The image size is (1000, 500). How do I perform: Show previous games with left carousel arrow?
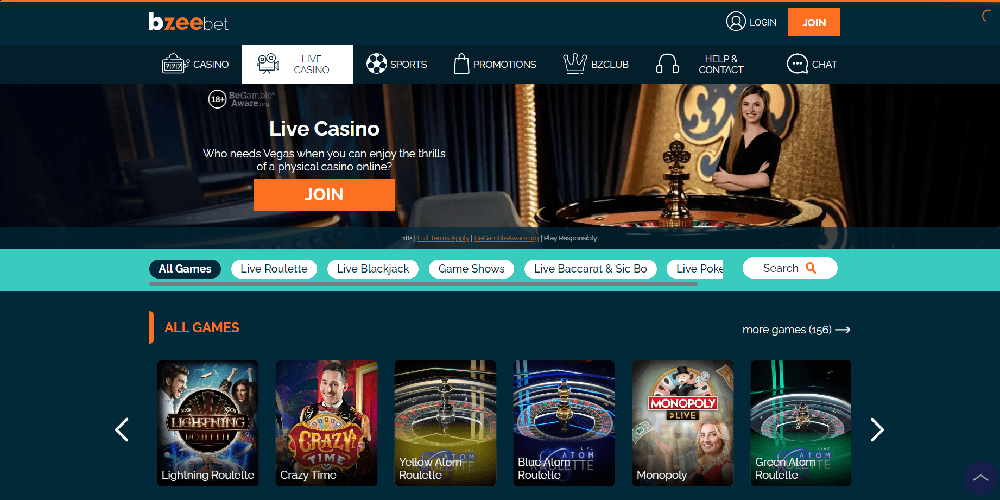pyautogui.click(x=122, y=429)
